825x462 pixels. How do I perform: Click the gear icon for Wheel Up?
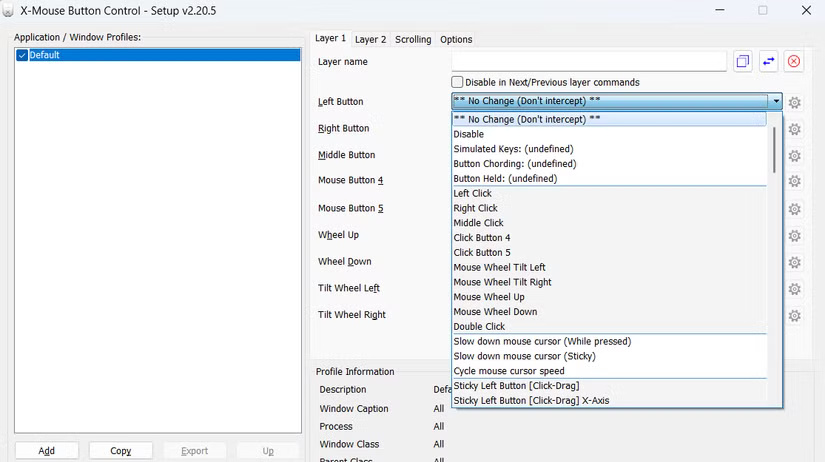tap(795, 236)
